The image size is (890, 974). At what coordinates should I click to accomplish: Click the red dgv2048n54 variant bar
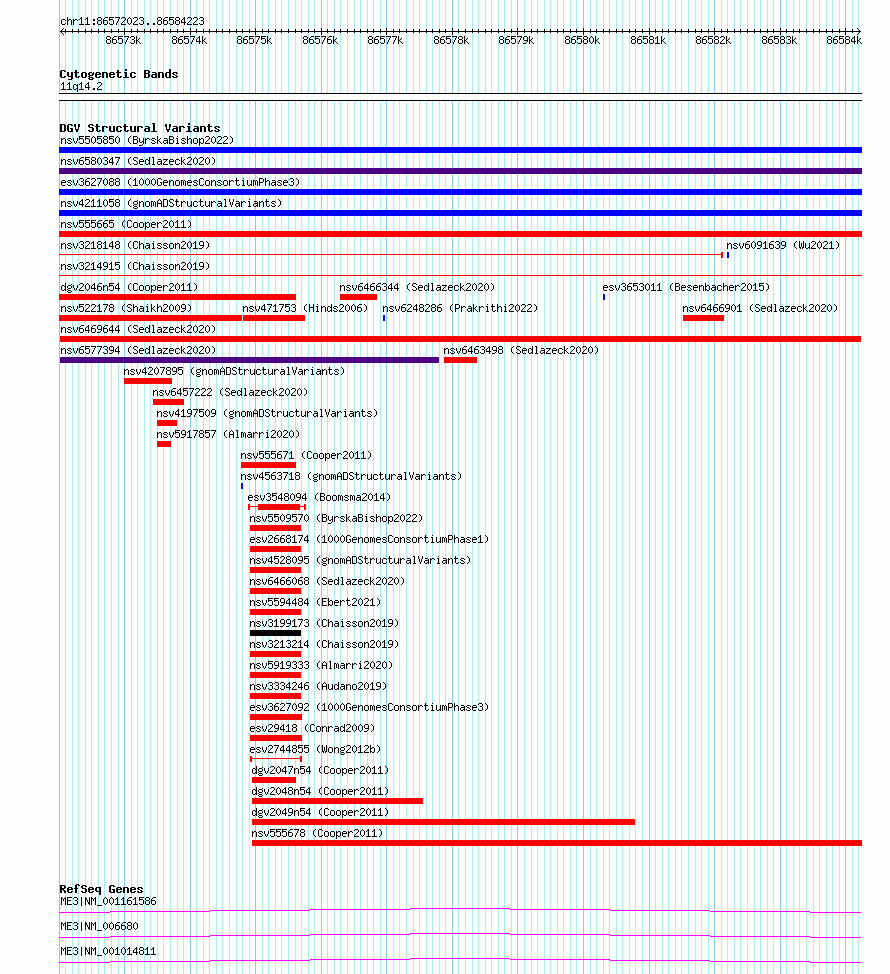point(337,801)
